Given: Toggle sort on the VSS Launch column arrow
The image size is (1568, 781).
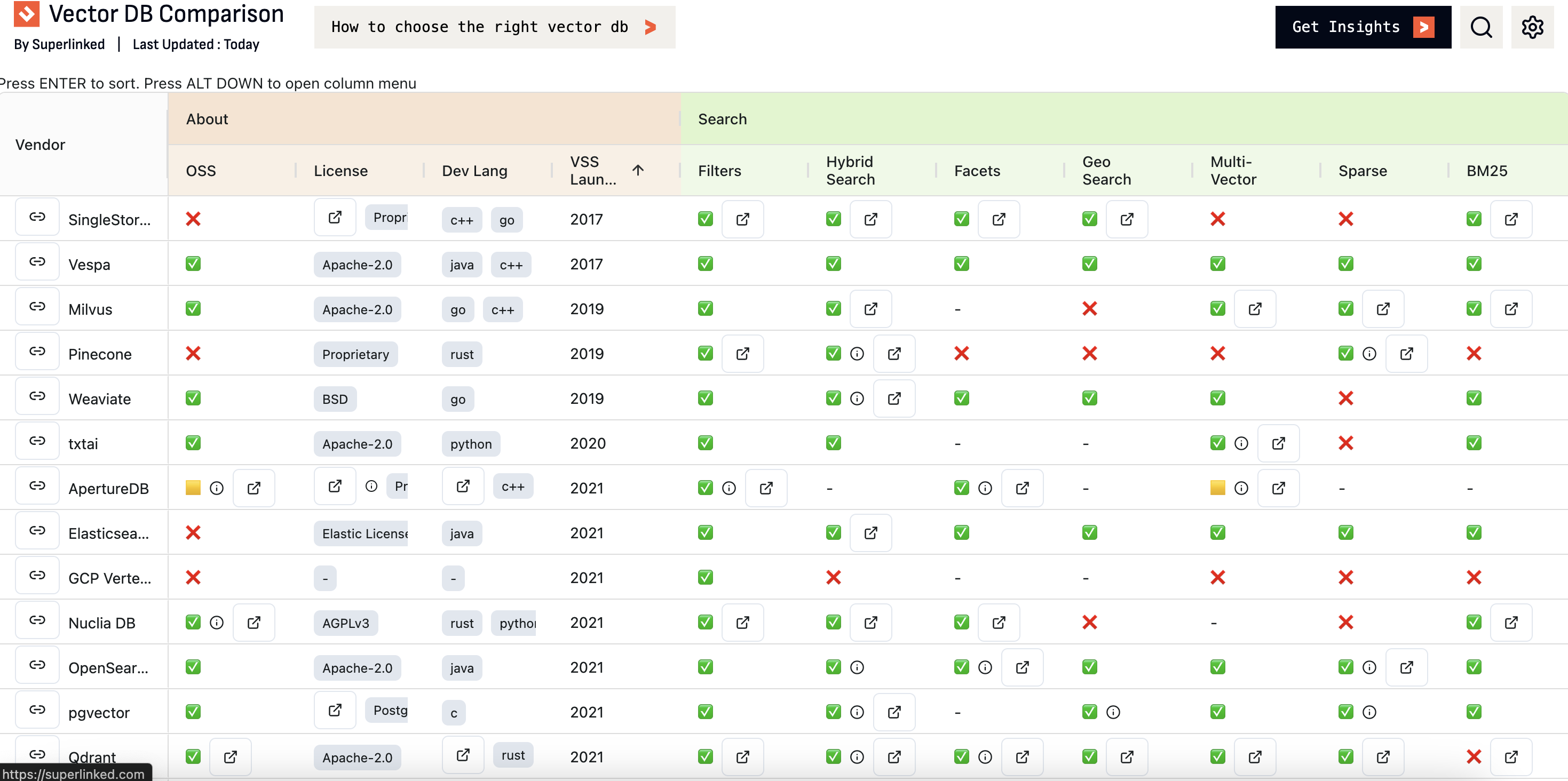Looking at the screenshot, I should [638, 170].
